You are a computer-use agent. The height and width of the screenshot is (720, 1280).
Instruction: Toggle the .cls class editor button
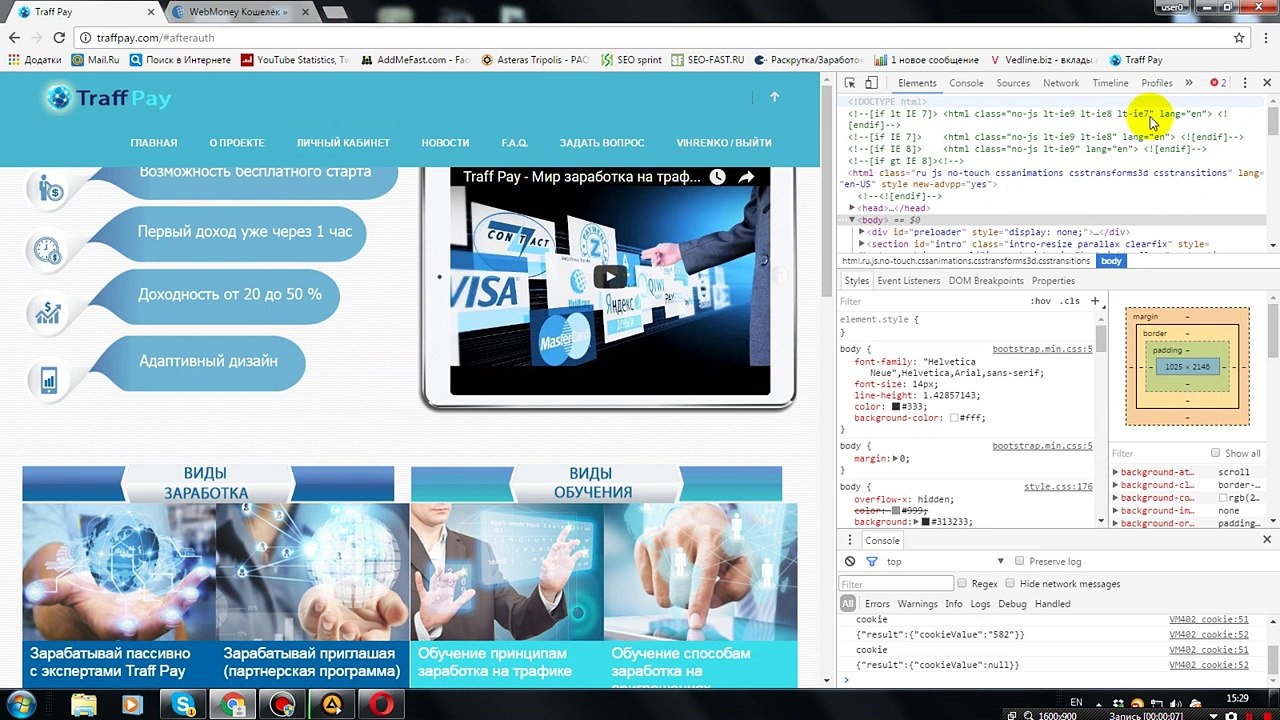1070,301
